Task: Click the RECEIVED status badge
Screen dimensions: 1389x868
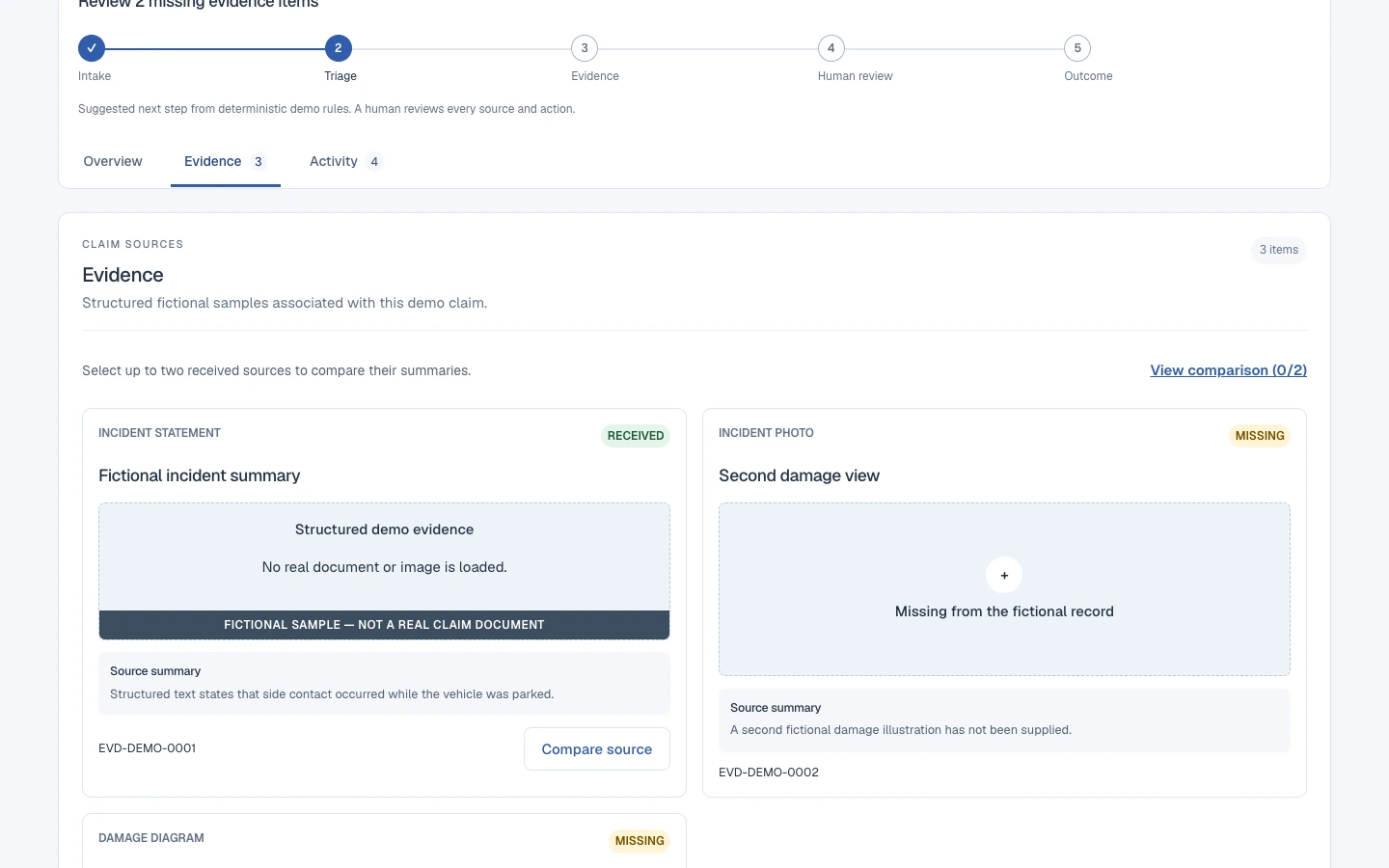Action: point(636,436)
